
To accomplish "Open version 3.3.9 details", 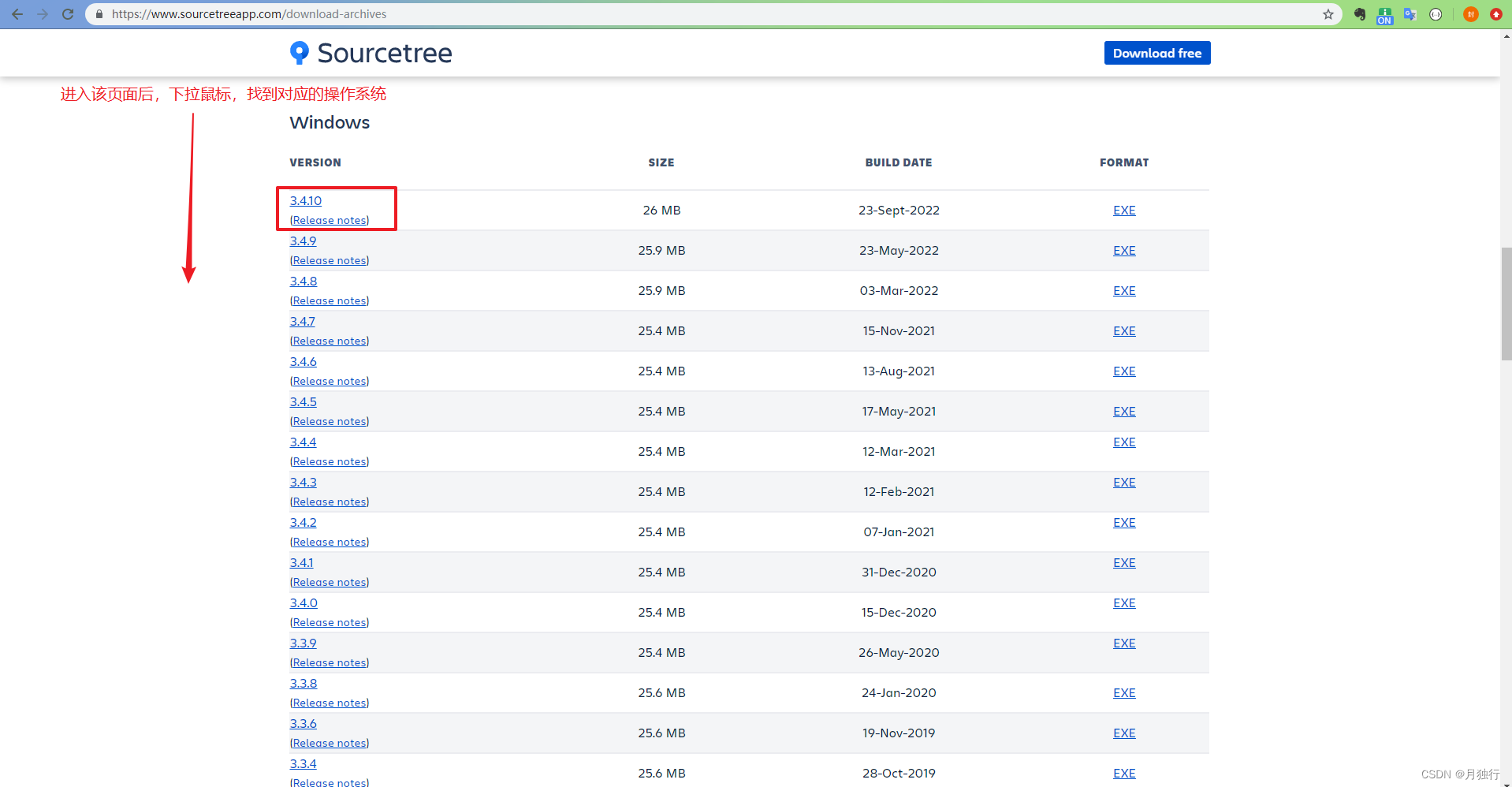I will point(303,643).
